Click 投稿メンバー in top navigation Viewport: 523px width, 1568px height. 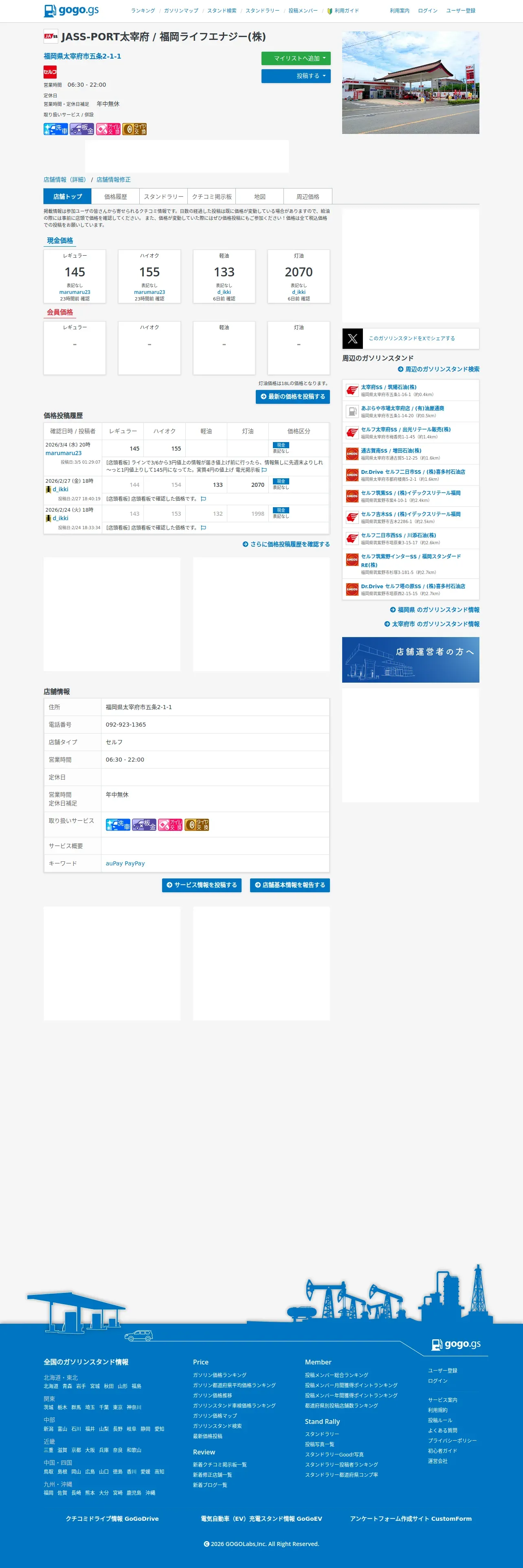click(303, 11)
